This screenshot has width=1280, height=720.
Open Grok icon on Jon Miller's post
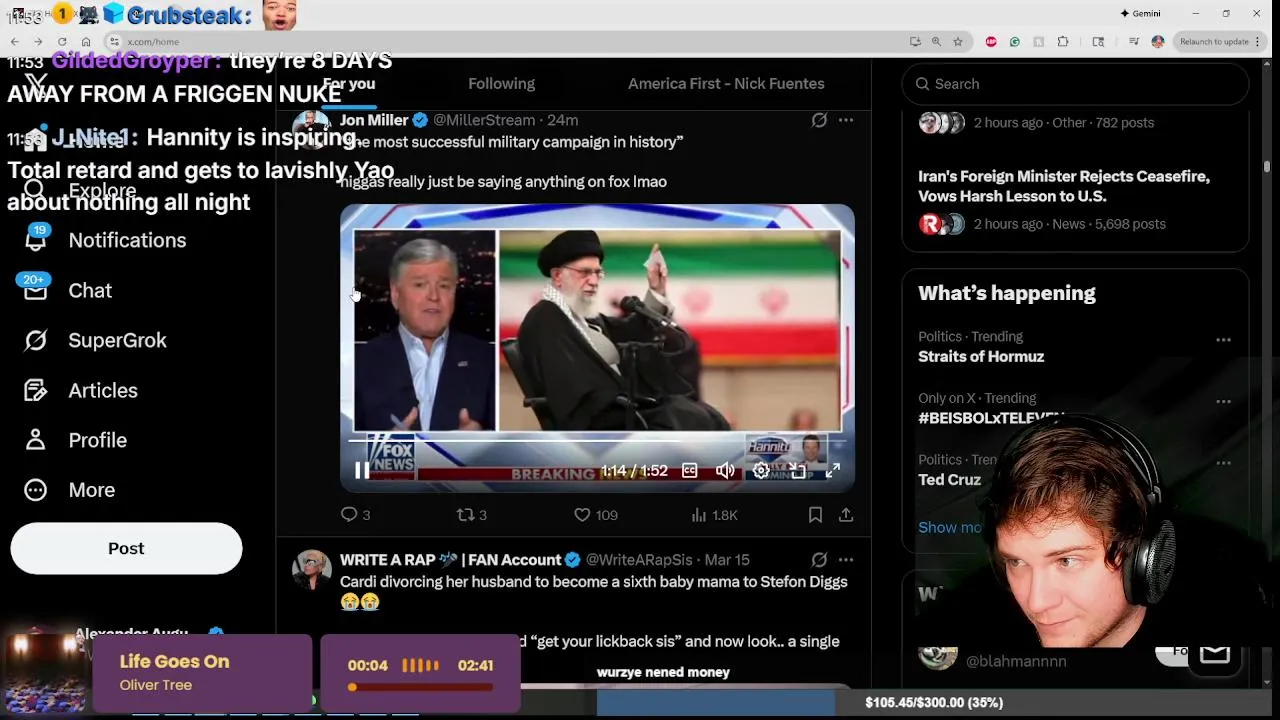[819, 120]
